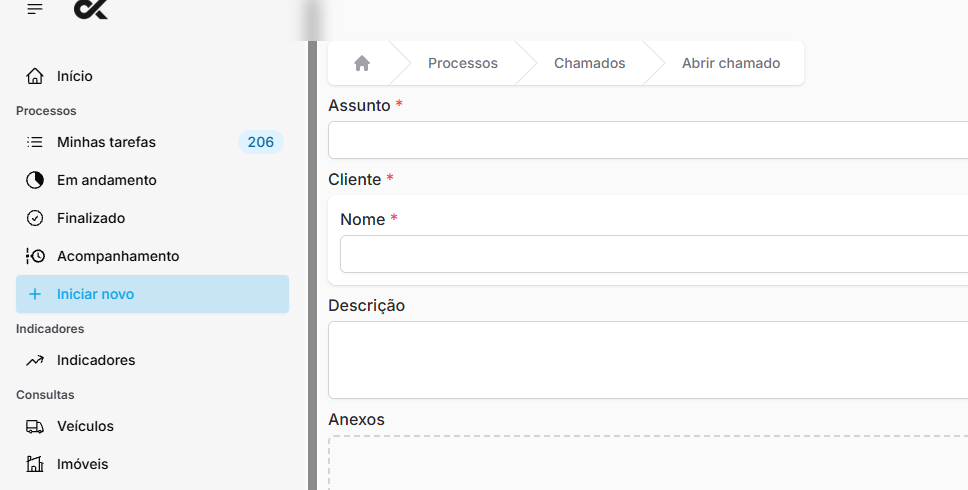This screenshot has width=968, height=490.
Task: Click the checkmark circle icon beside Finalizado
Action: [35, 218]
